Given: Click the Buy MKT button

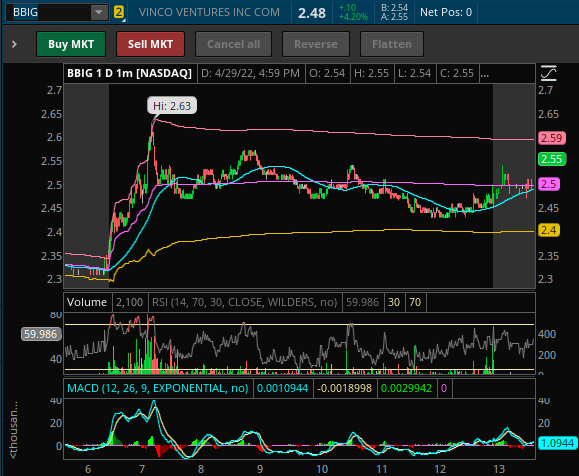Looking at the screenshot, I should click(71, 44).
